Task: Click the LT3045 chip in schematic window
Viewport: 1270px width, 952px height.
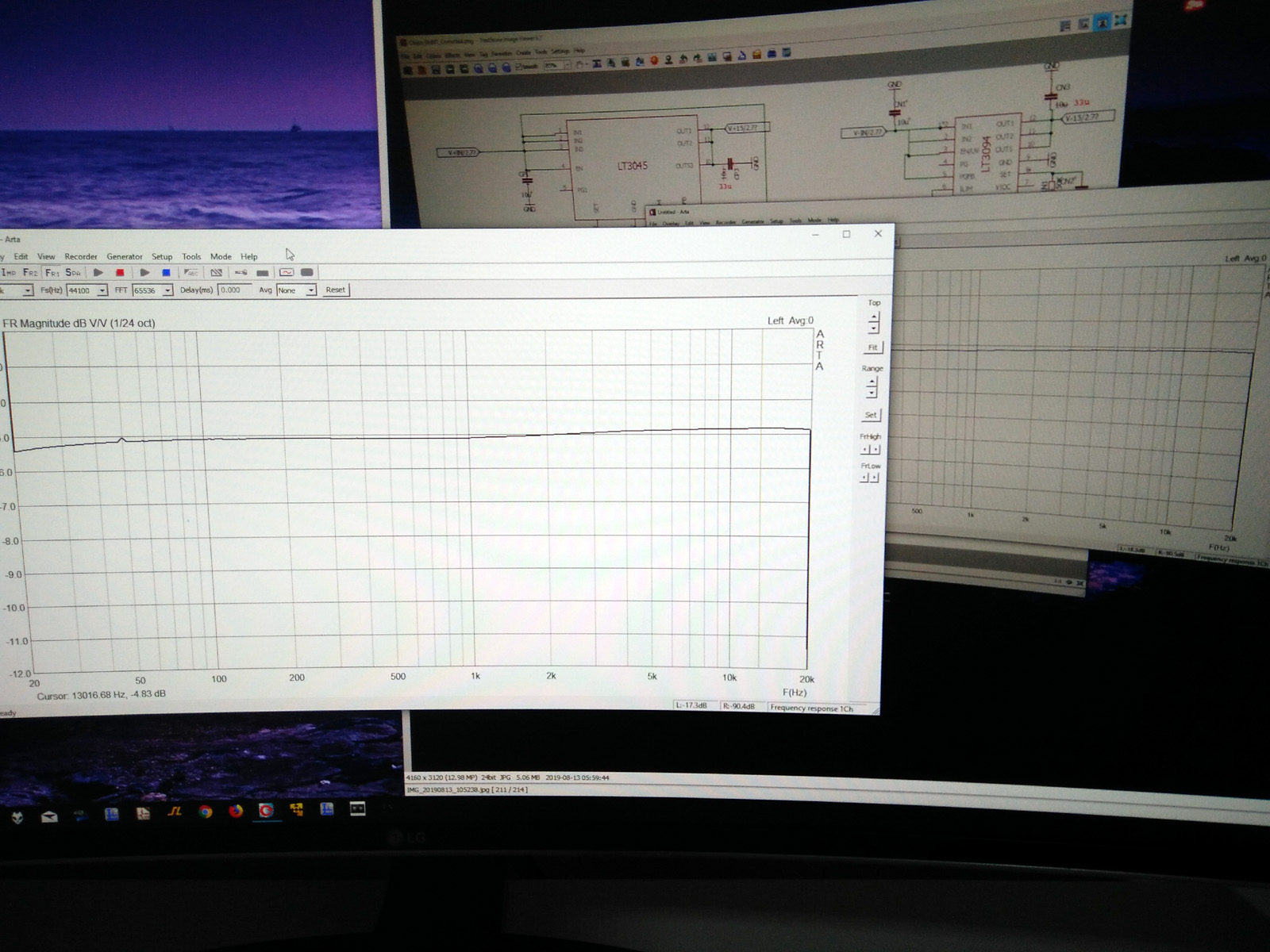Action: 633,166
